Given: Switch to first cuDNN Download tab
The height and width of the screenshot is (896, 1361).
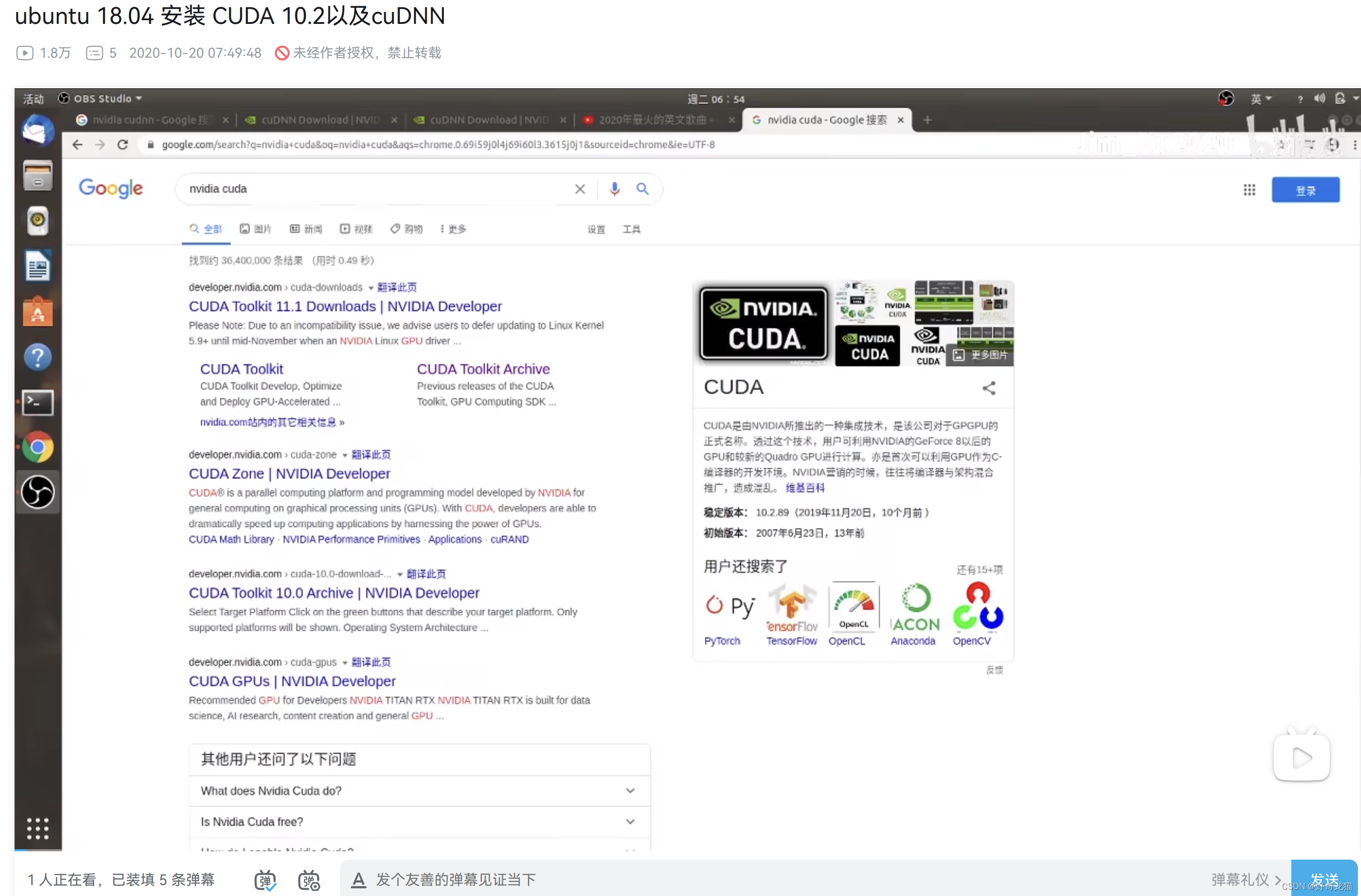Looking at the screenshot, I should pos(320,120).
